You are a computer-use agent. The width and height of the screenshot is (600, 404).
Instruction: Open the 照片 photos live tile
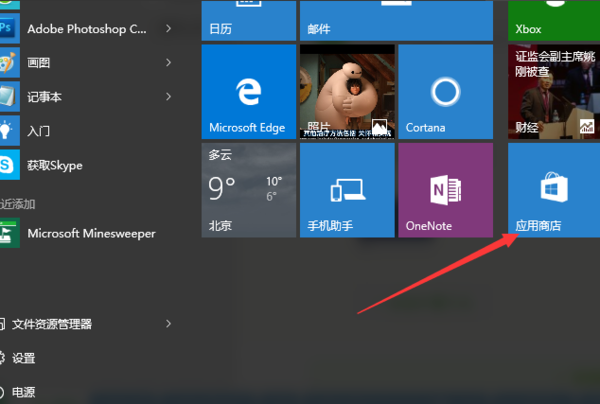pyautogui.click(x=346, y=92)
